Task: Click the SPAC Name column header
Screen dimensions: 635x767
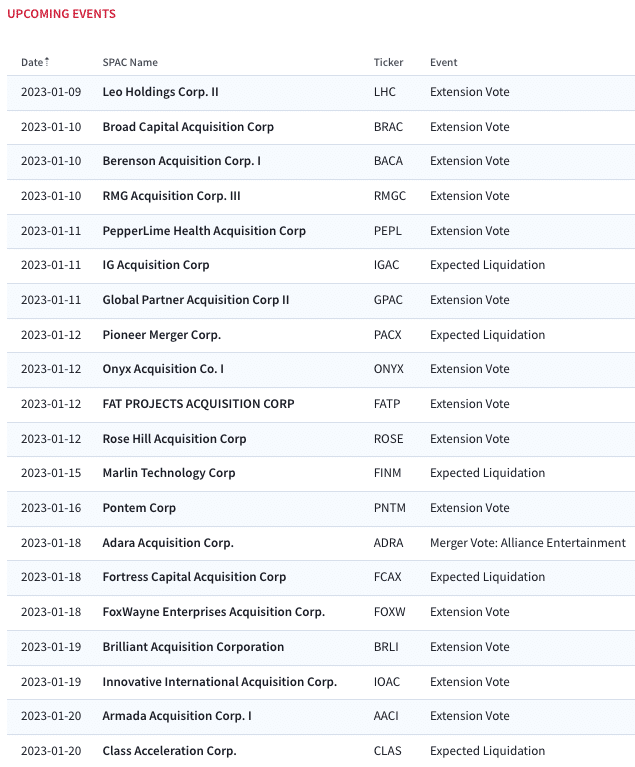Action: click(x=130, y=62)
